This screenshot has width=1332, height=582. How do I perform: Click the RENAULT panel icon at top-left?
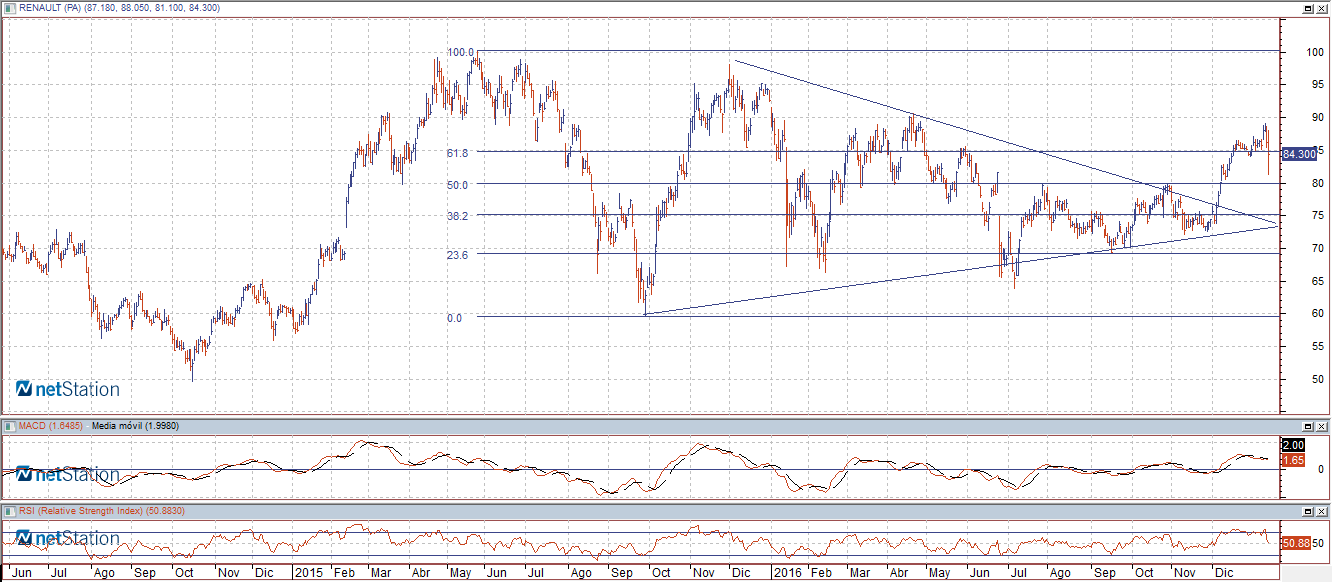point(9,7)
